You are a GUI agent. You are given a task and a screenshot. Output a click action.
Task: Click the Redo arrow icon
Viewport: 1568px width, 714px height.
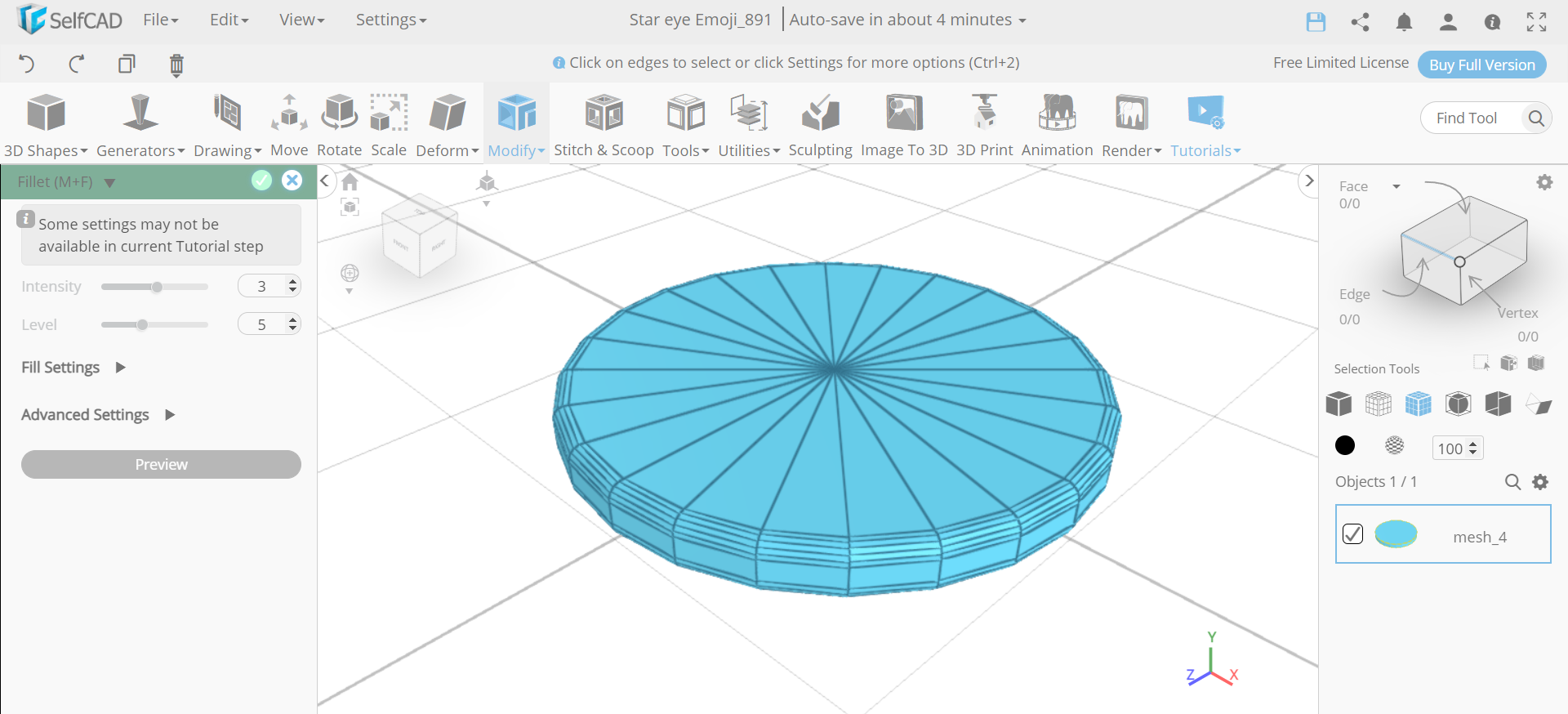point(77,64)
